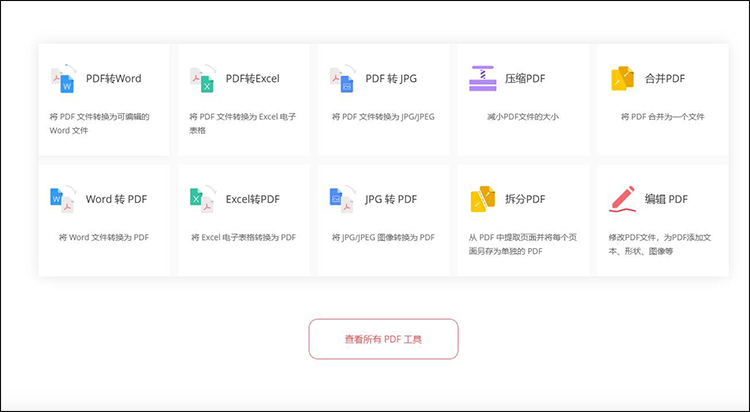Open the Excel转PDF title link
The image size is (750, 412).
(253, 199)
